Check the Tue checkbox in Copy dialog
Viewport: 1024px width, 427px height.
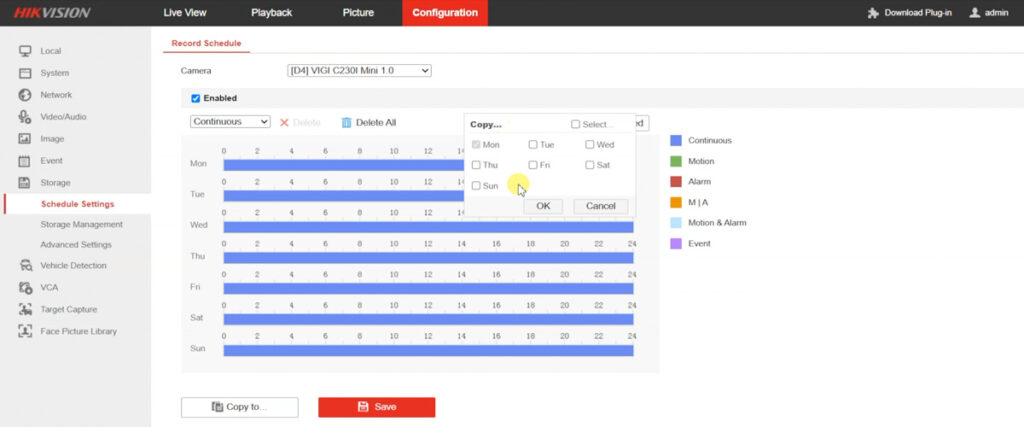533,145
